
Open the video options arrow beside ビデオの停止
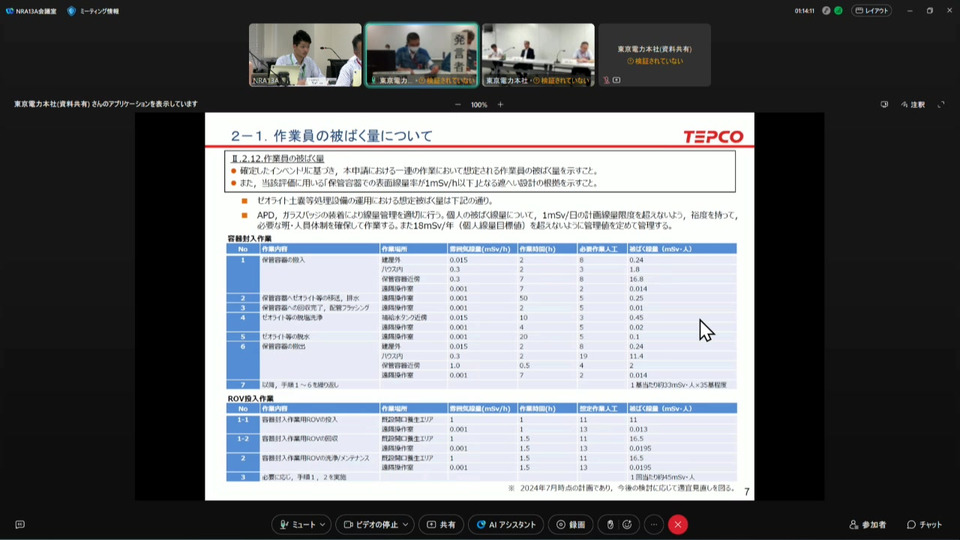click(x=405, y=525)
